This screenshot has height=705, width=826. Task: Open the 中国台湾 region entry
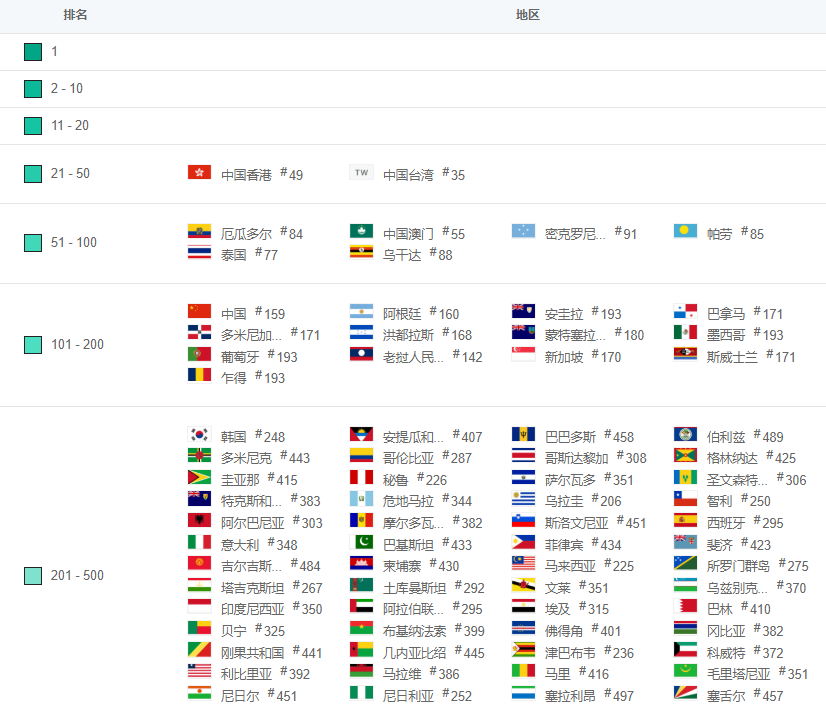pos(408,174)
